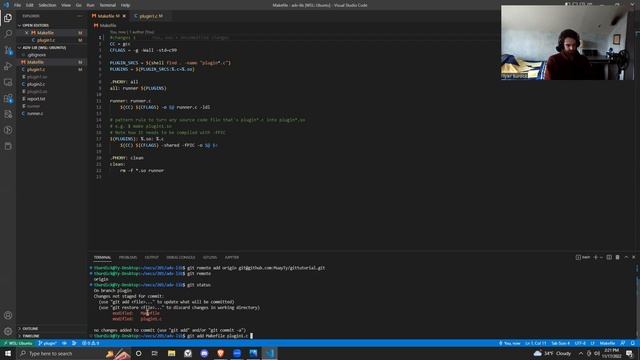Screen dimensions: 640x360
Task: Close the Makefile editor tab
Action: (x=124, y=16)
